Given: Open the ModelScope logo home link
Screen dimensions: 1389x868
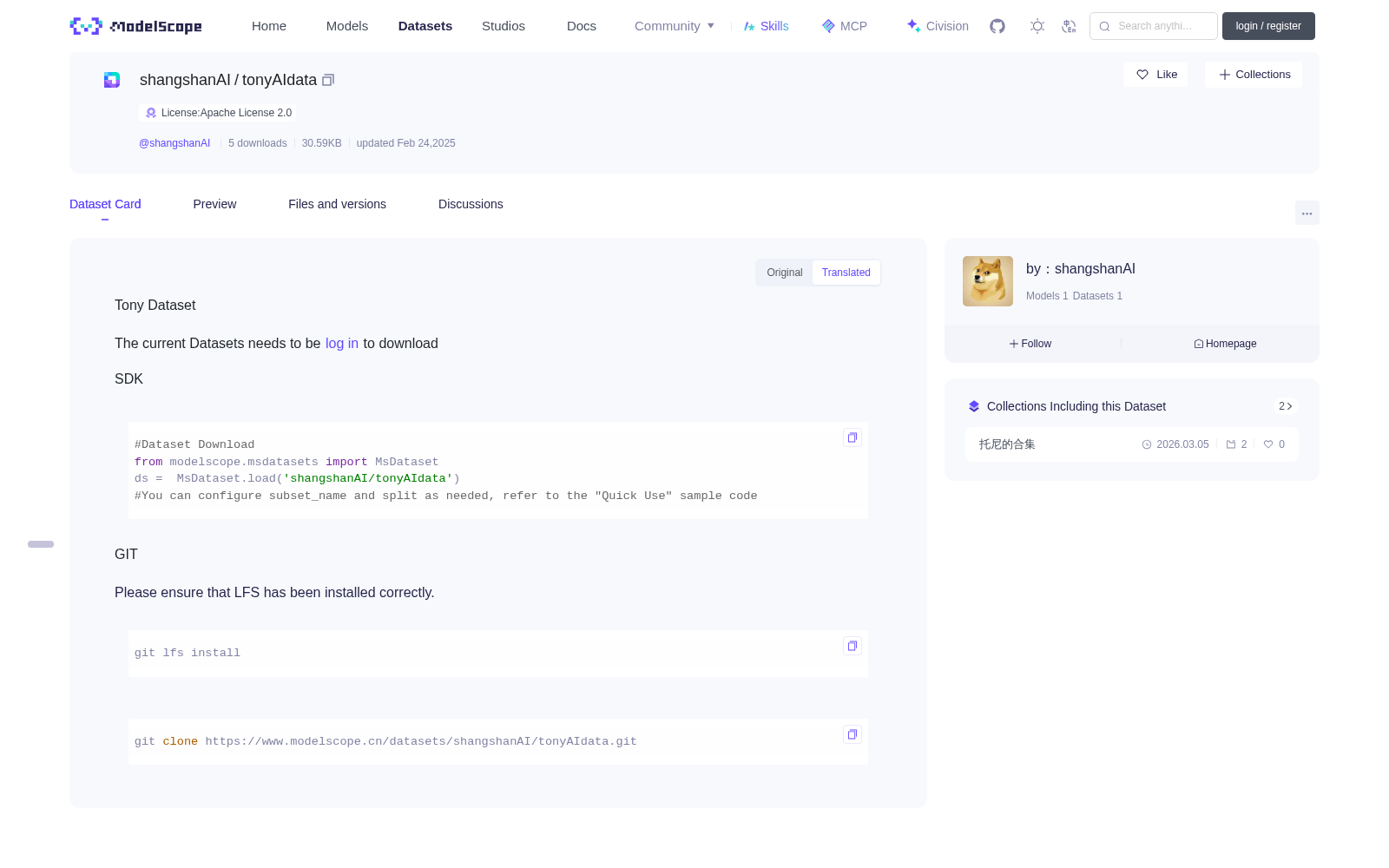Looking at the screenshot, I should click(x=136, y=26).
